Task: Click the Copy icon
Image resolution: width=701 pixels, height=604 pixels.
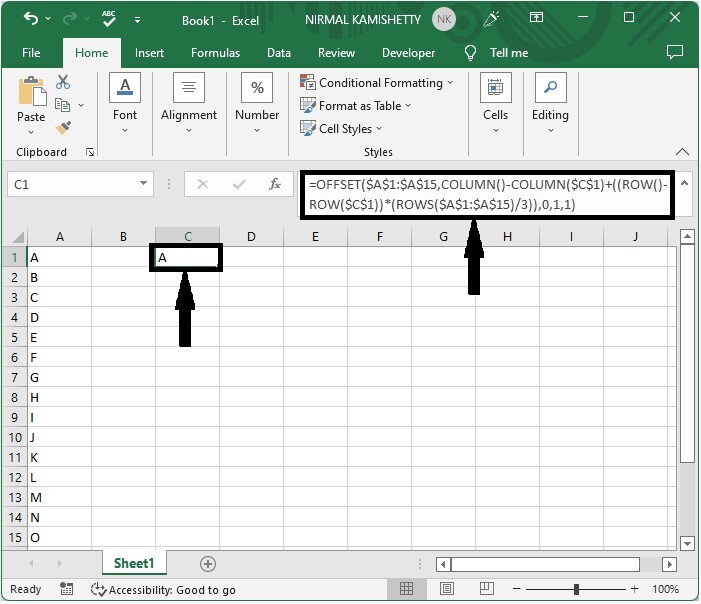Action: (63, 105)
